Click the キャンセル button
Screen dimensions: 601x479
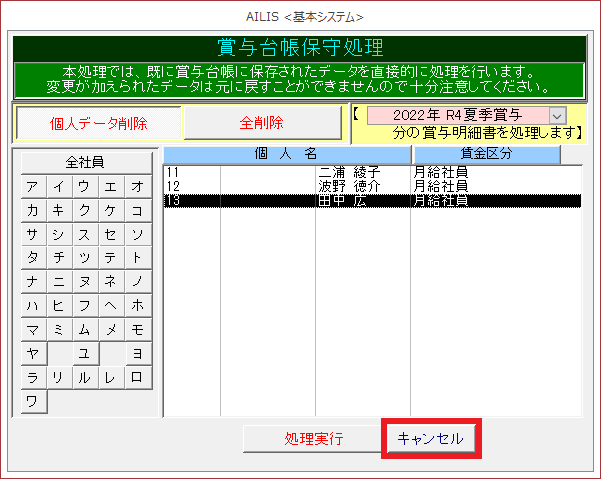(x=431, y=439)
